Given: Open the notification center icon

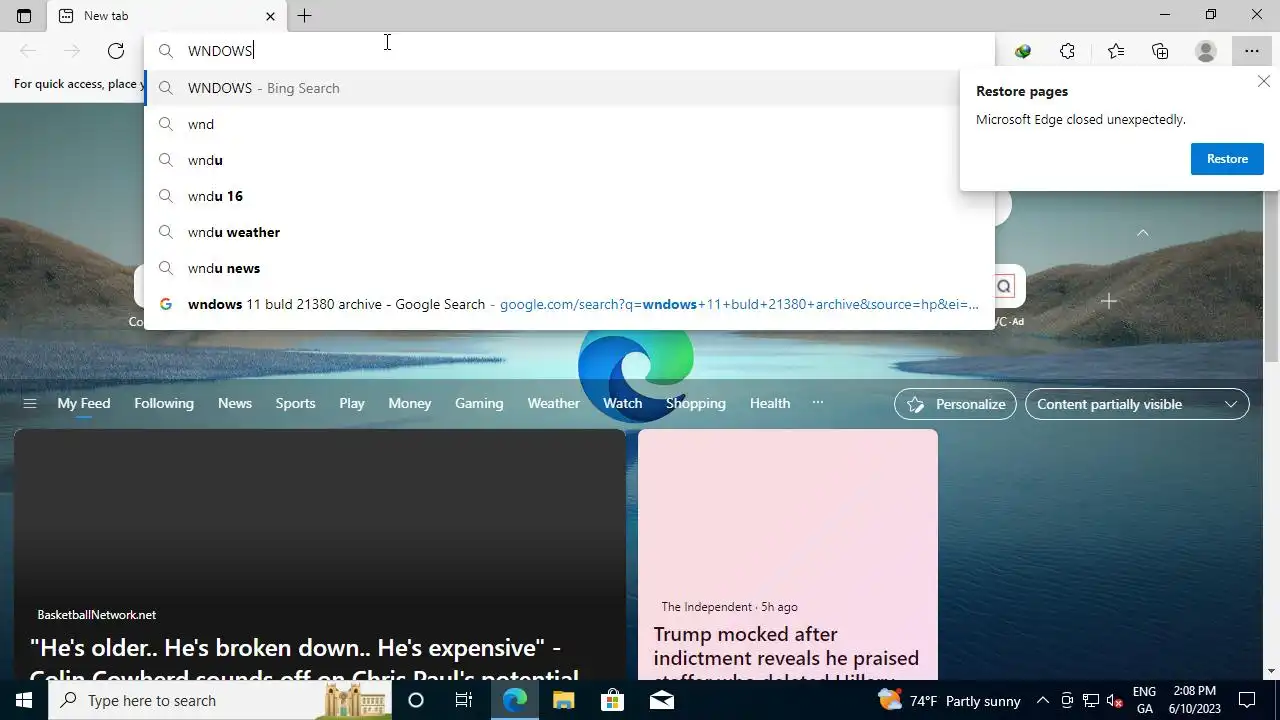Looking at the screenshot, I should pyautogui.click(x=1247, y=700).
